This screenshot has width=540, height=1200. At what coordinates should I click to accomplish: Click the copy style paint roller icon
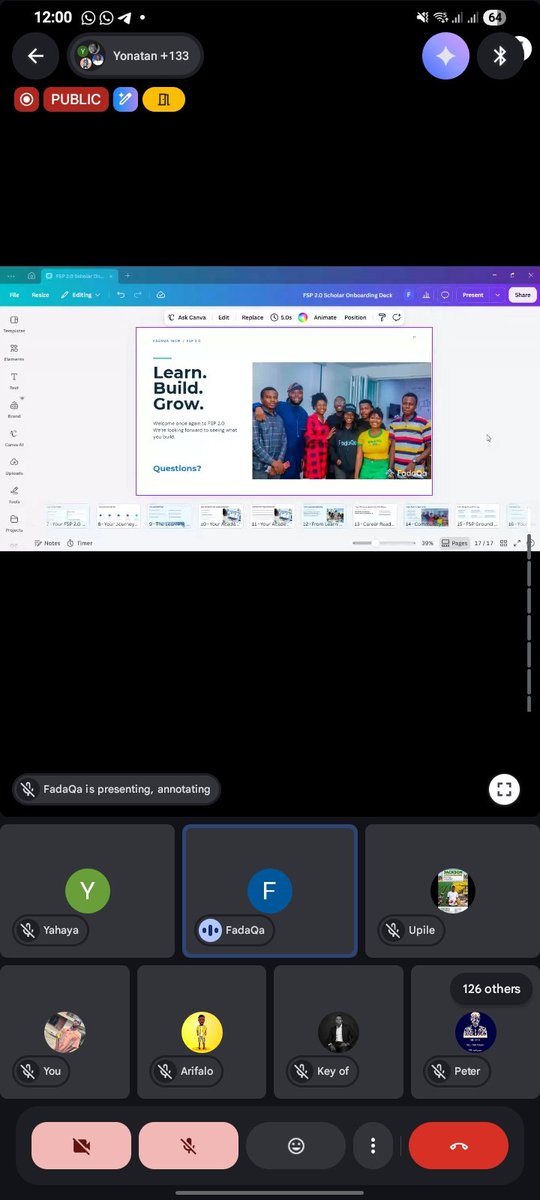[382, 317]
